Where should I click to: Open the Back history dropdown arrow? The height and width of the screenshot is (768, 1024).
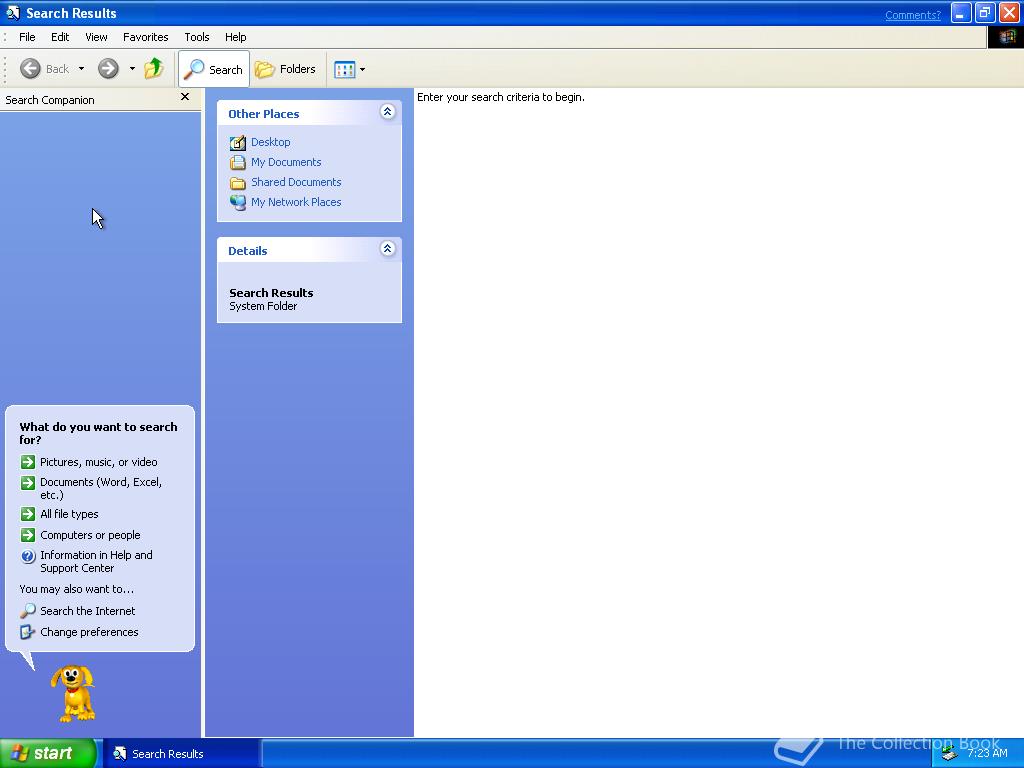(81, 69)
